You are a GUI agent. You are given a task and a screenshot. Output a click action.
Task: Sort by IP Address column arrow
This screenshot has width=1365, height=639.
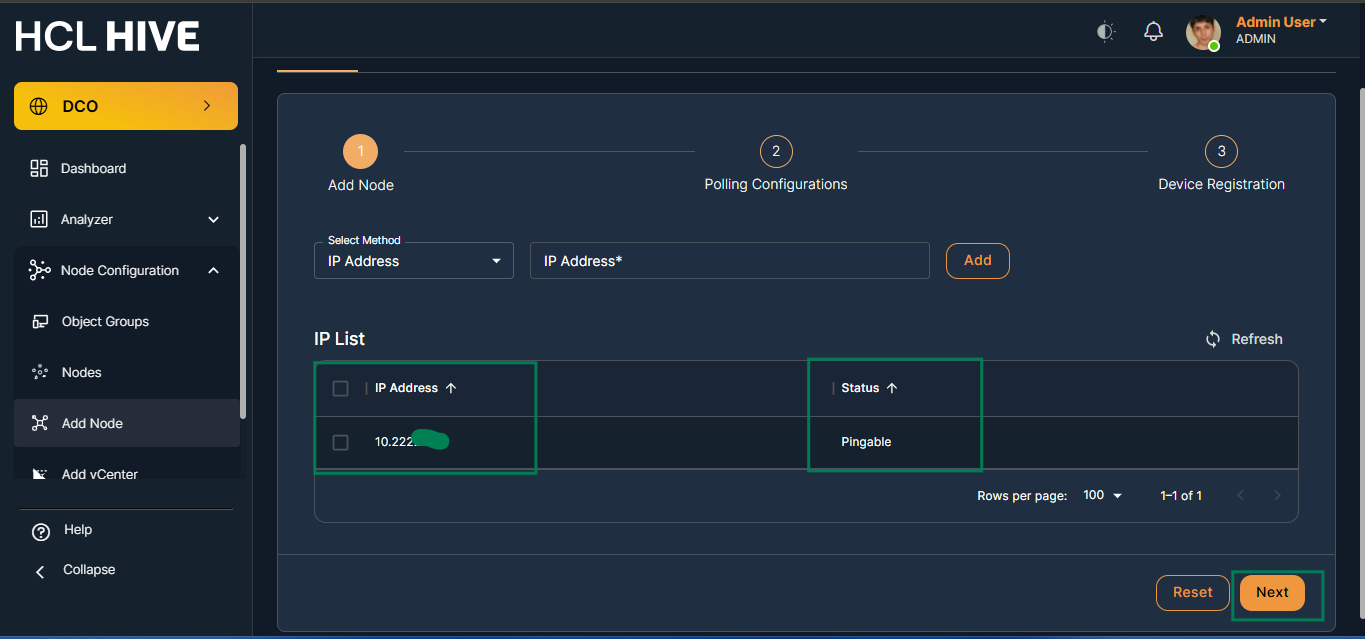451,388
